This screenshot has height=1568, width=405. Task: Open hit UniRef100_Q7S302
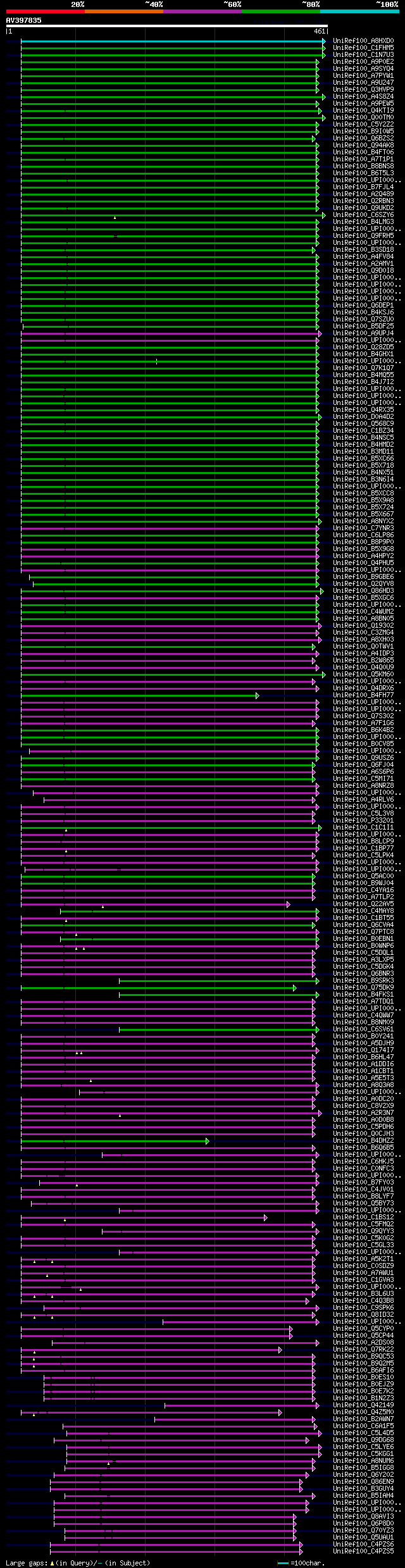(x=363, y=716)
